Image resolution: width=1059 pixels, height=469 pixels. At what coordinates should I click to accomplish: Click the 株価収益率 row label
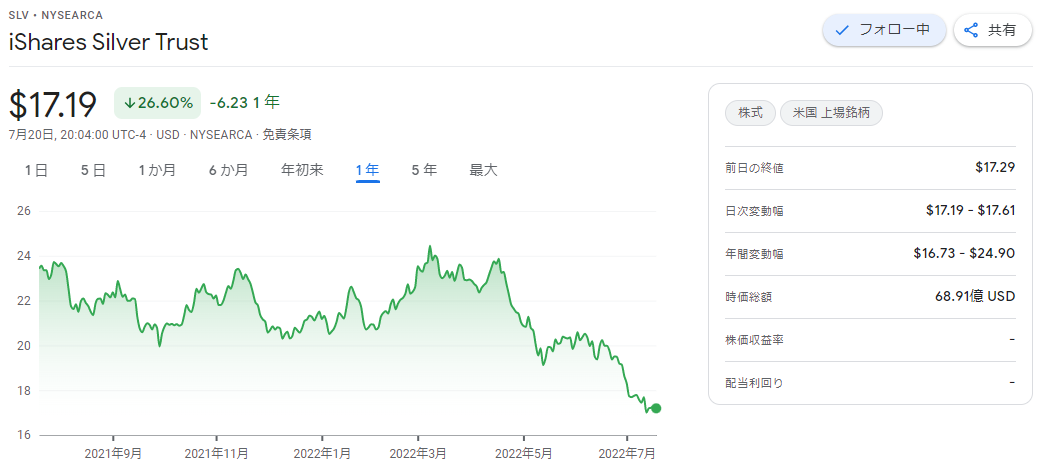pos(754,340)
